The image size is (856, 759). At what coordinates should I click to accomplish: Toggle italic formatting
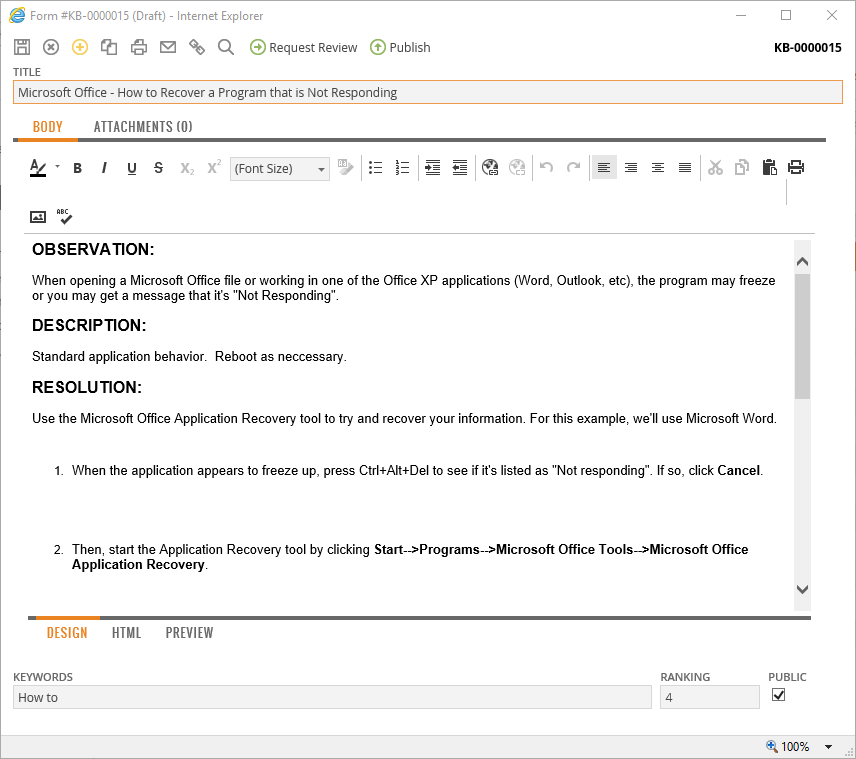(x=104, y=168)
